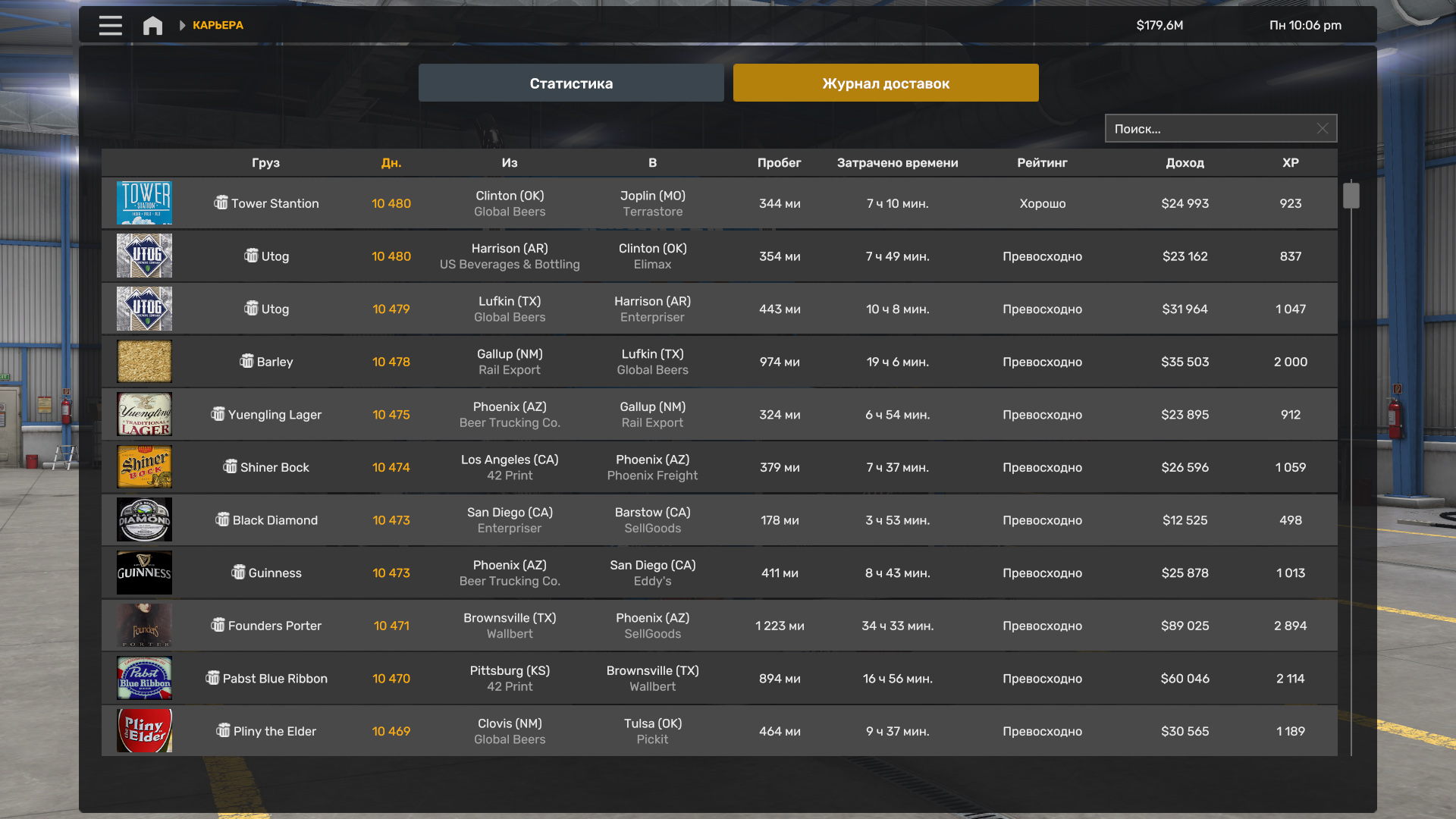
Task: Sort table by Доход column header
Action: [1185, 163]
